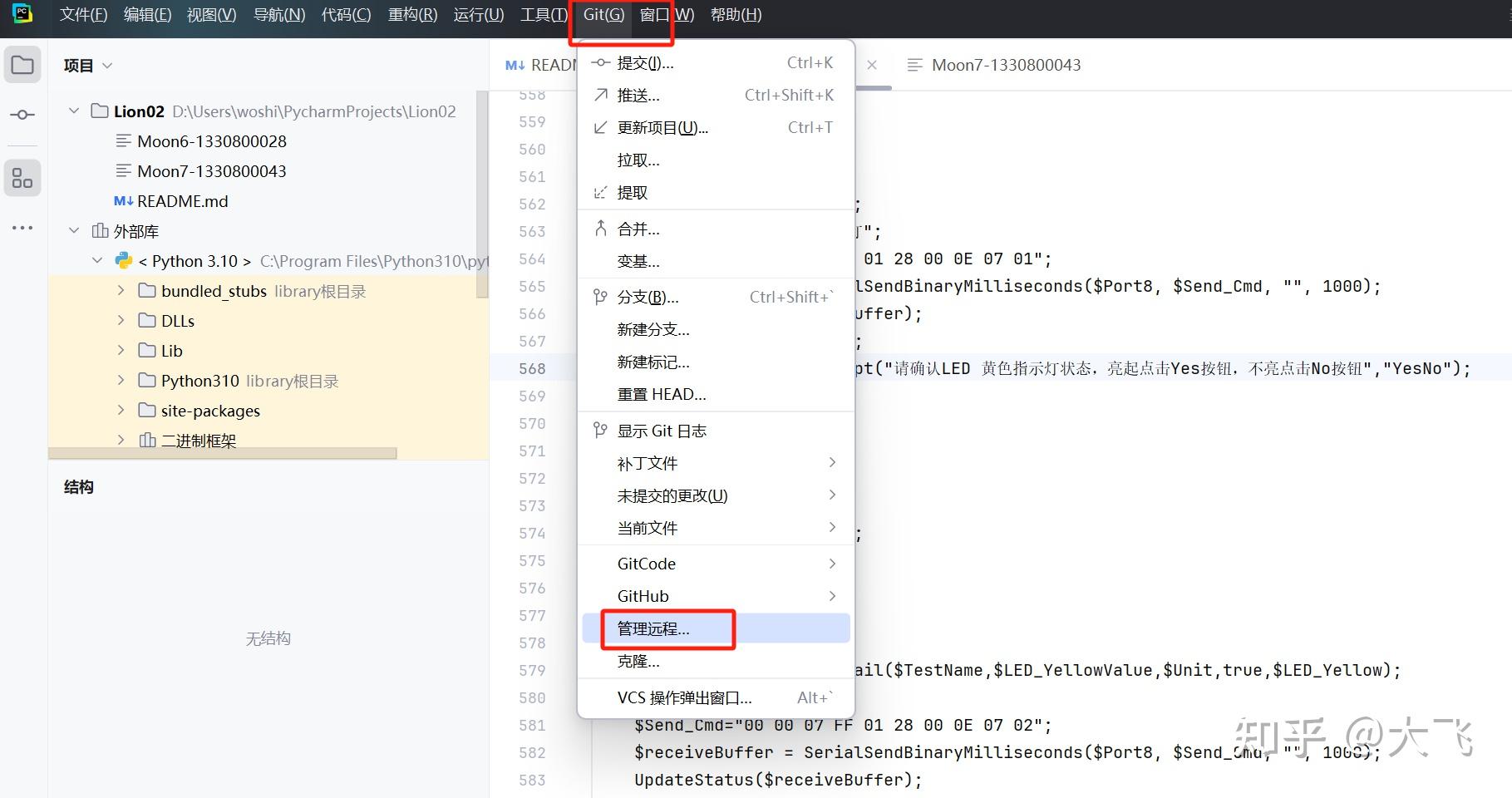Screen dimensions: 1512x798
Task: Expand the site-packages directory
Action: 121,410
